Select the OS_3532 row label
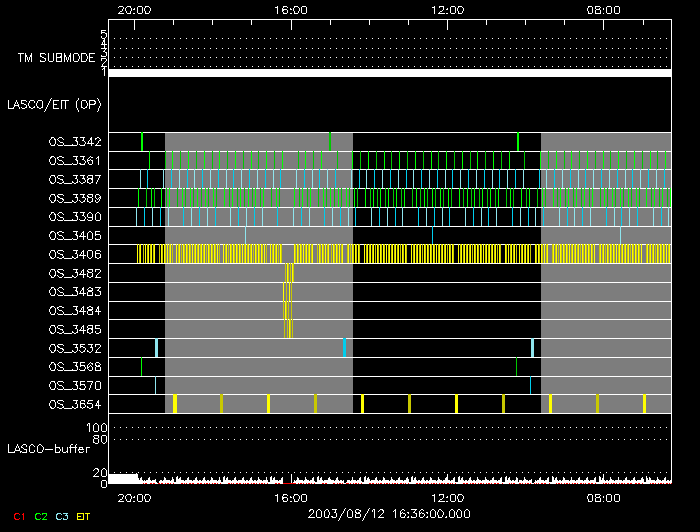The height and width of the screenshot is (532, 700). tap(75, 348)
